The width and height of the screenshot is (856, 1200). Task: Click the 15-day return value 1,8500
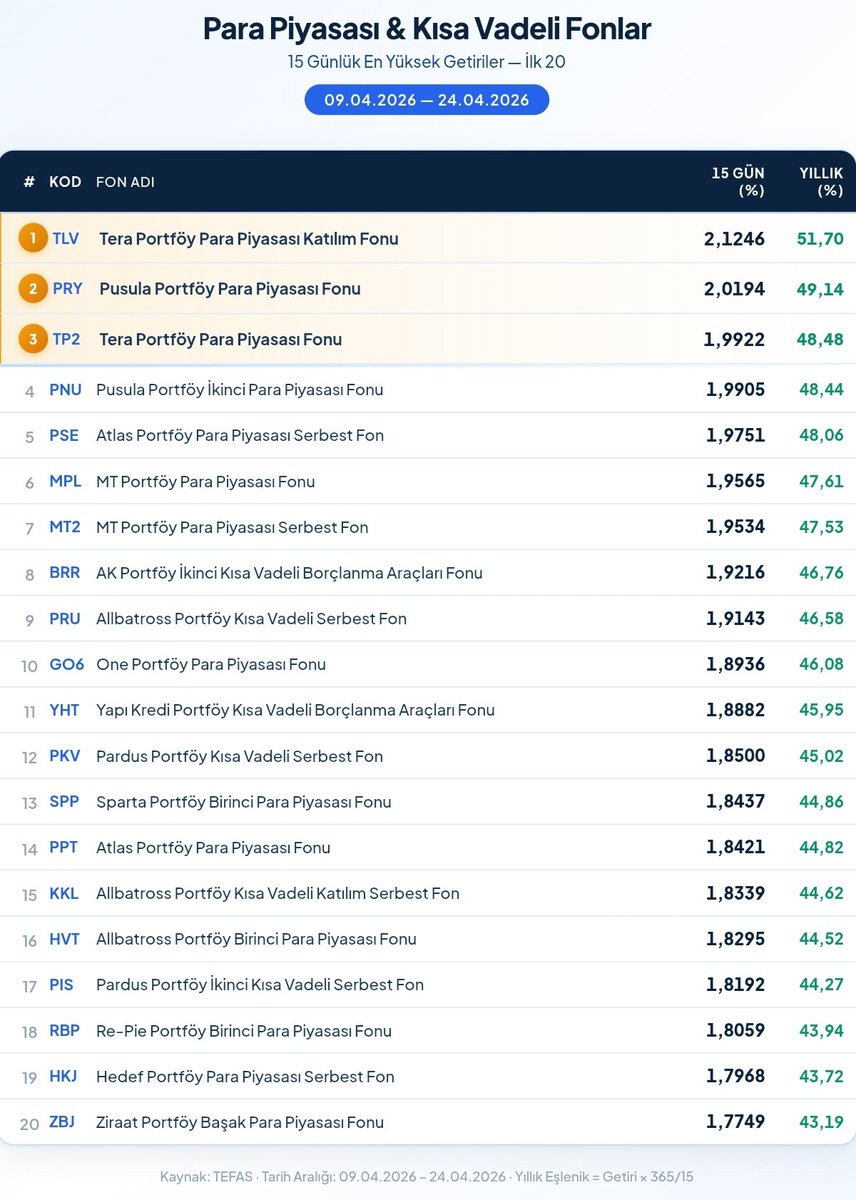pos(735,756)
